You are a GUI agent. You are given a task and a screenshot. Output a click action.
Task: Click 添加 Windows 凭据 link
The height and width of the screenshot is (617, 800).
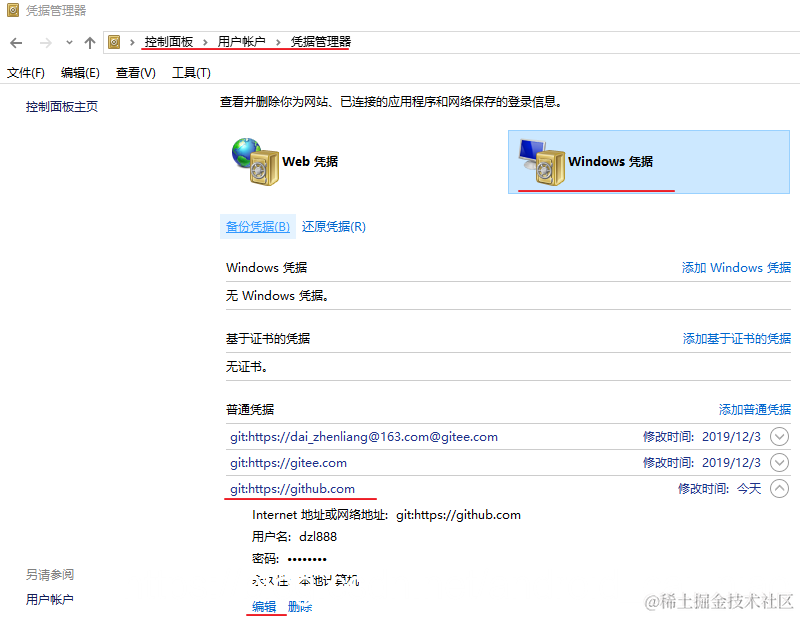point(736,267)
